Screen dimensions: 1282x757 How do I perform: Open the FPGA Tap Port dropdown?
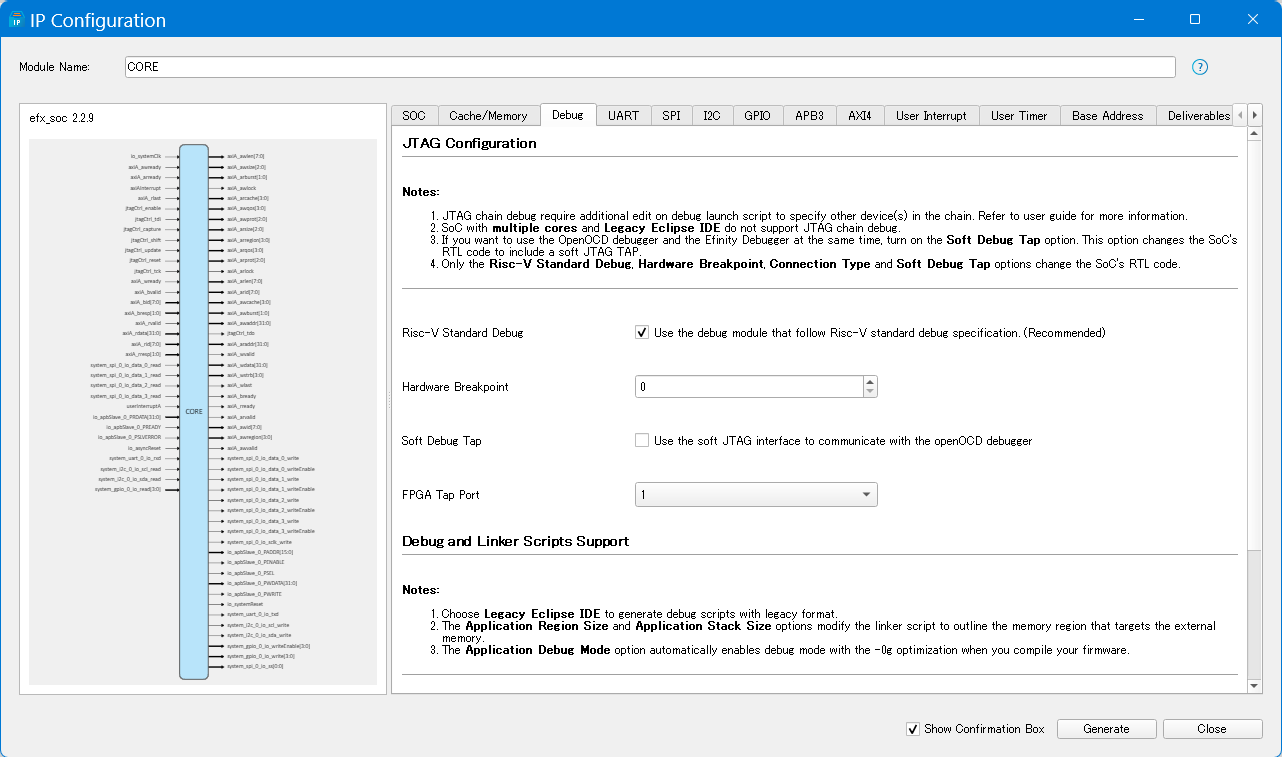click(x=756, y=495)
